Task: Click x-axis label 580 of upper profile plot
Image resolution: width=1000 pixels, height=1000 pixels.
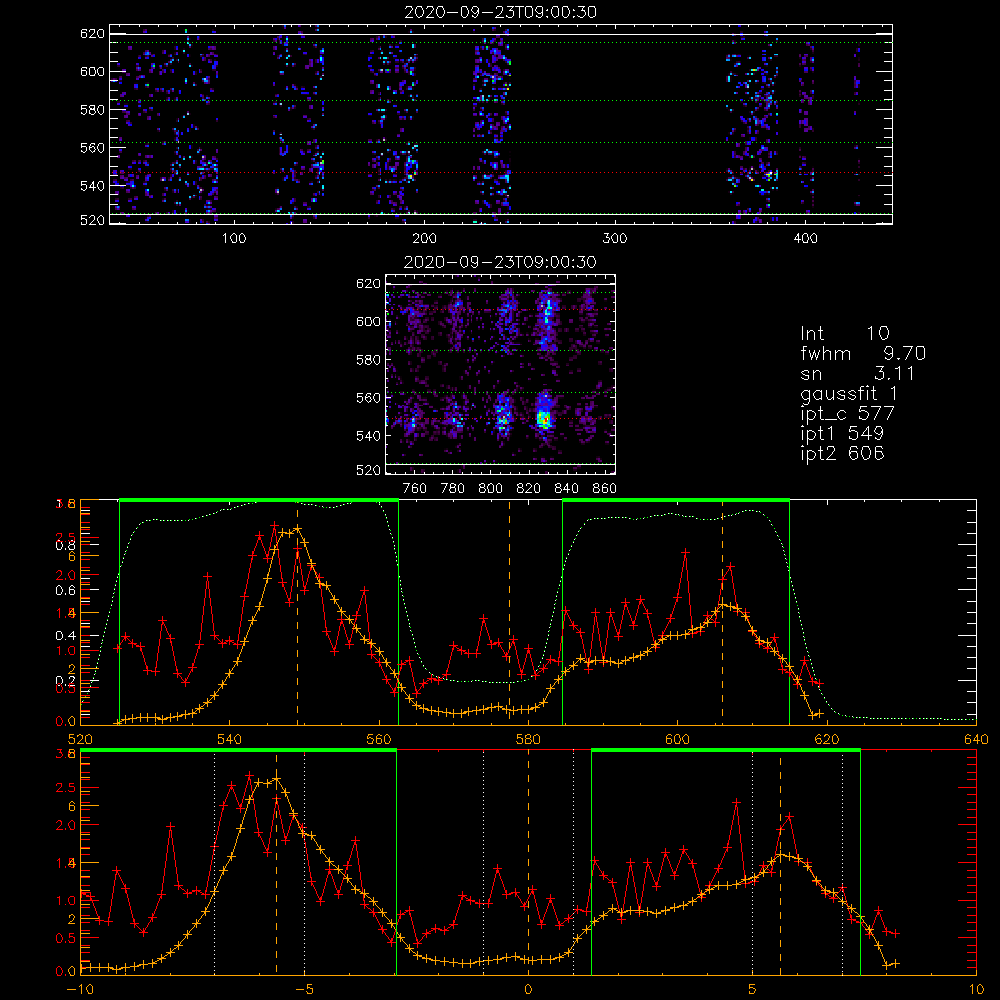Action: click(528, 739)
